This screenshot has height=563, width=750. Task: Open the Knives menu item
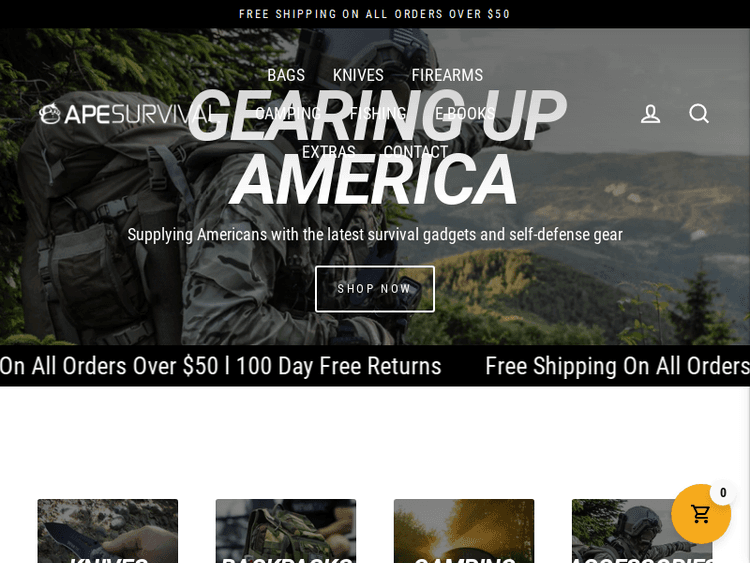[x=358, y=75]
